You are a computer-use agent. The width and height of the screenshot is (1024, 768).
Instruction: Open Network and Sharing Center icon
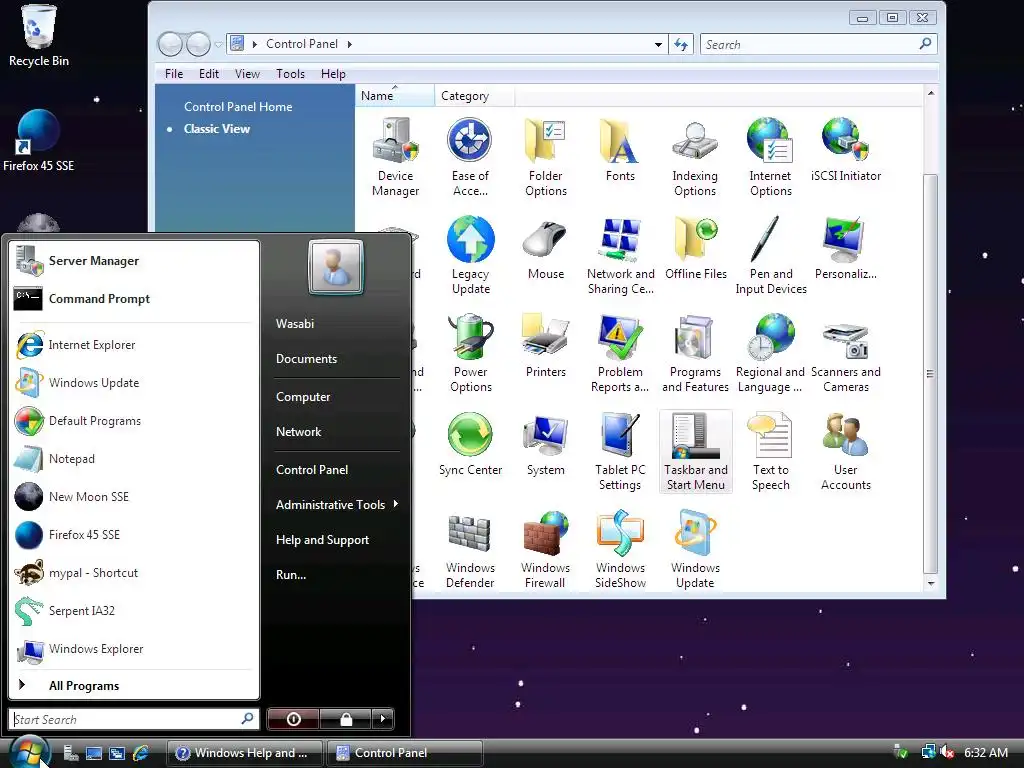point(620,255)
